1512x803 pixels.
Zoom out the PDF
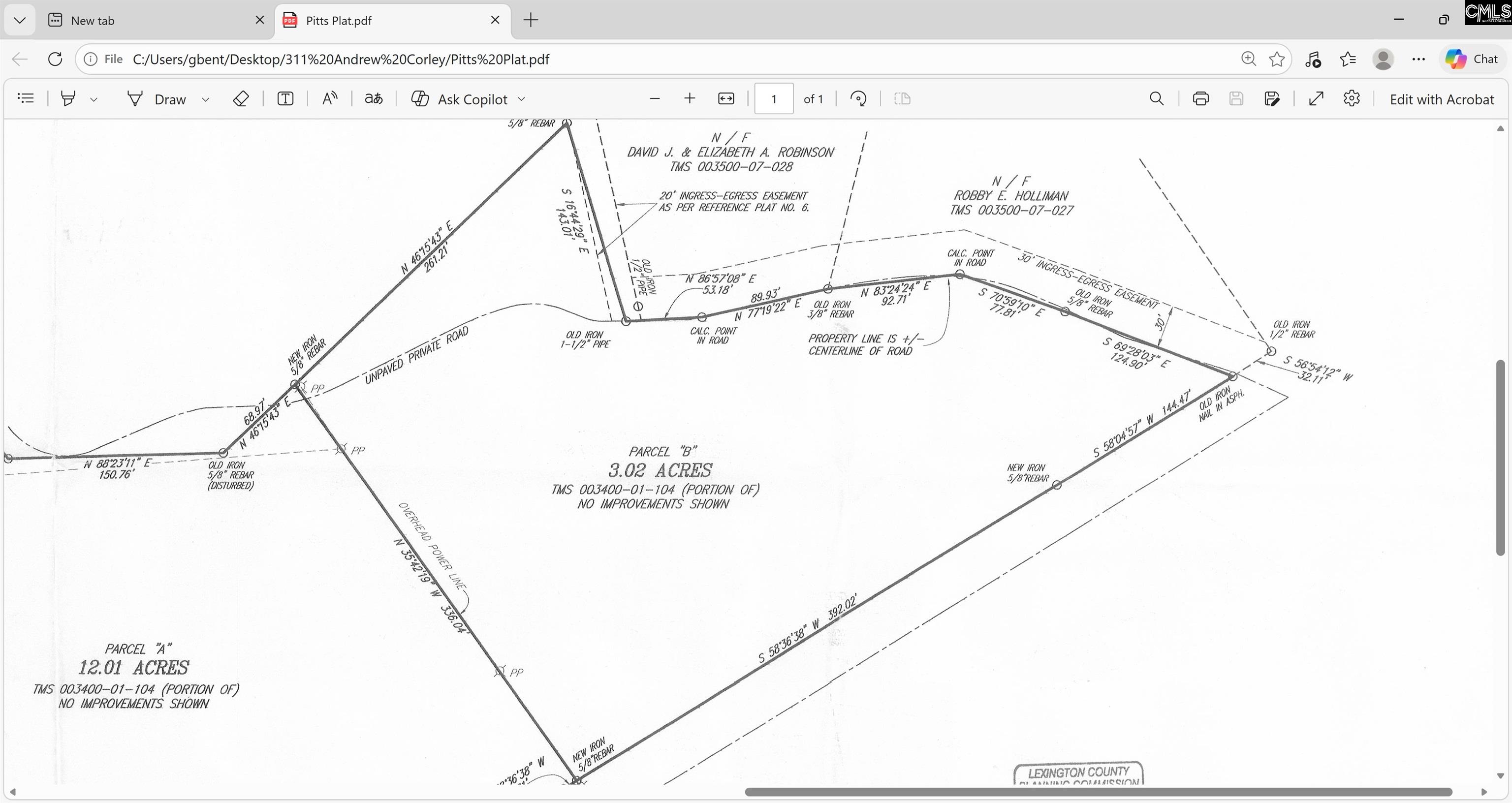coord(655,98)
